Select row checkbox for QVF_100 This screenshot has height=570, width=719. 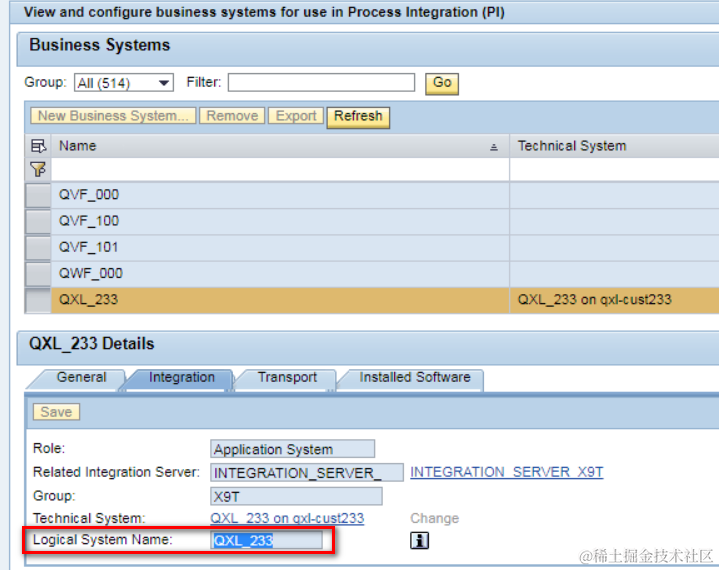pos(38,221)
